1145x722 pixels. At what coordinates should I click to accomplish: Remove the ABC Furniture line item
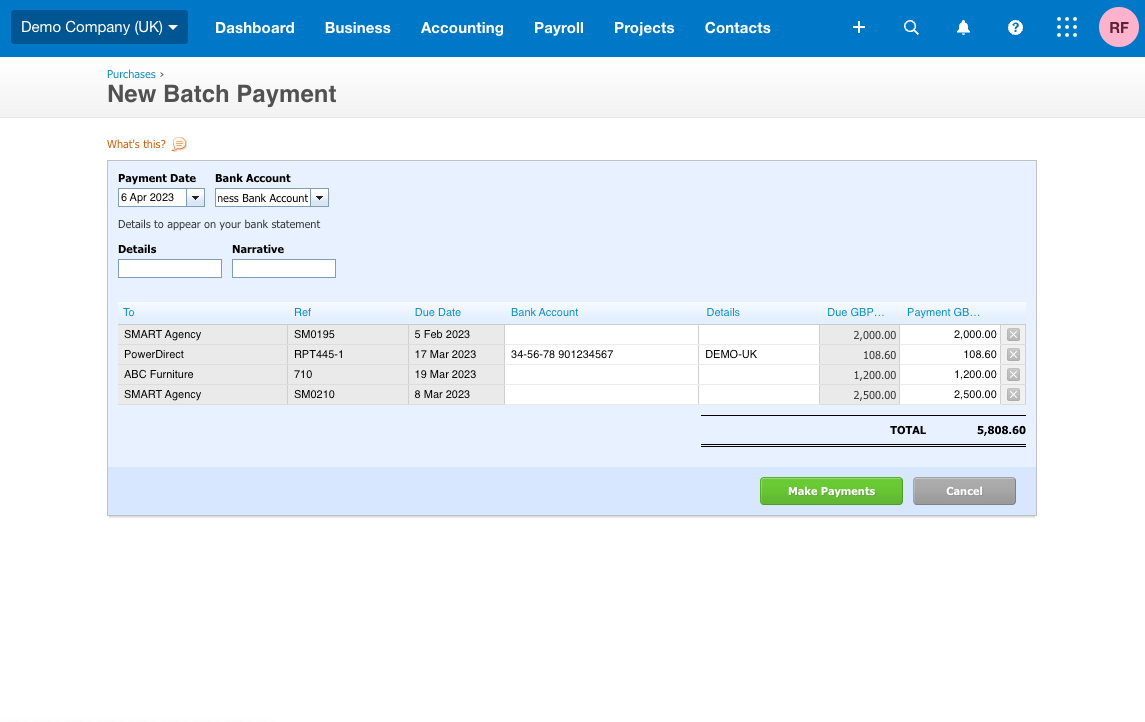1013,374
